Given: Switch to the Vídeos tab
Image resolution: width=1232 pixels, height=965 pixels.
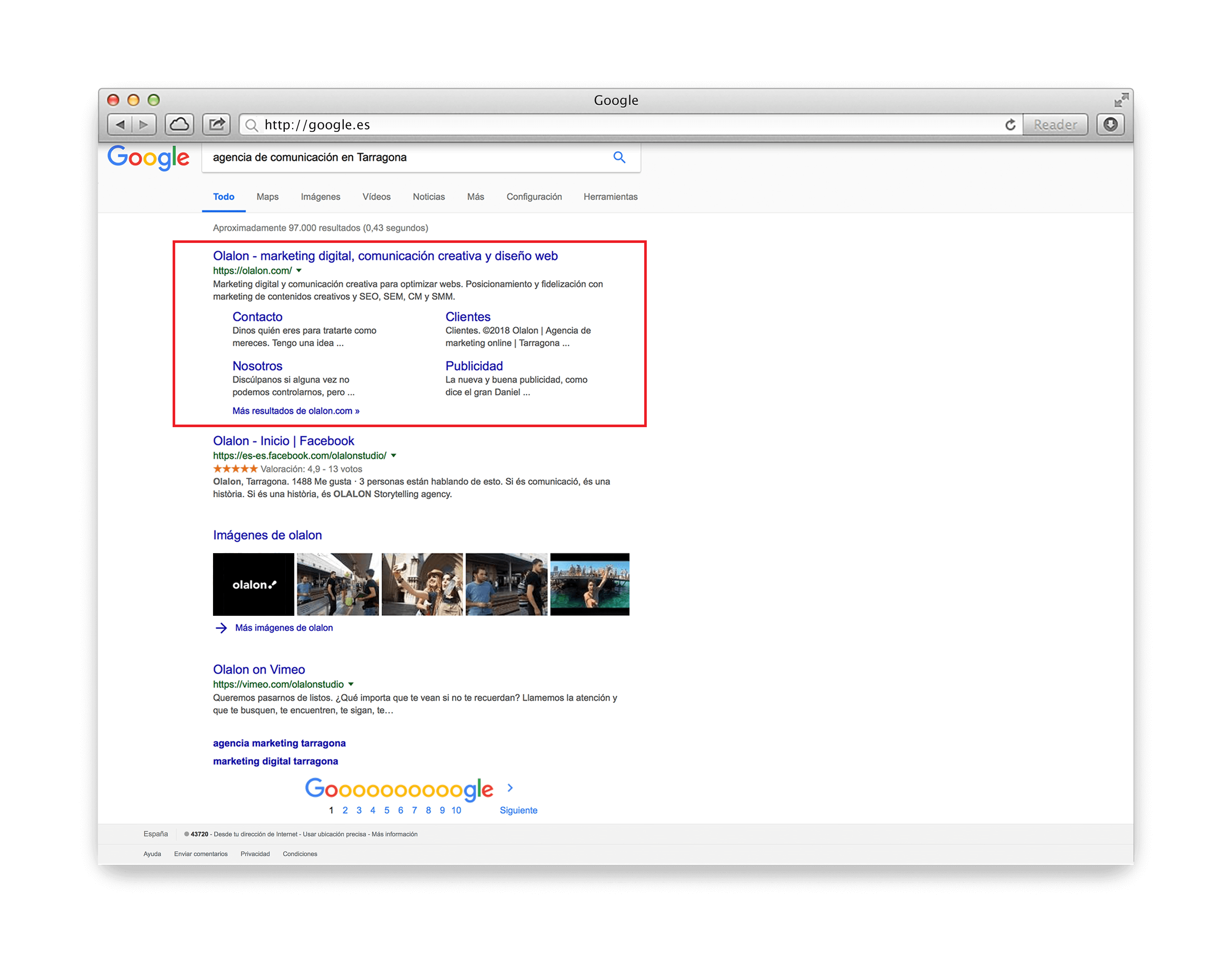Looking at the screenshot, I should coord(376,197).
